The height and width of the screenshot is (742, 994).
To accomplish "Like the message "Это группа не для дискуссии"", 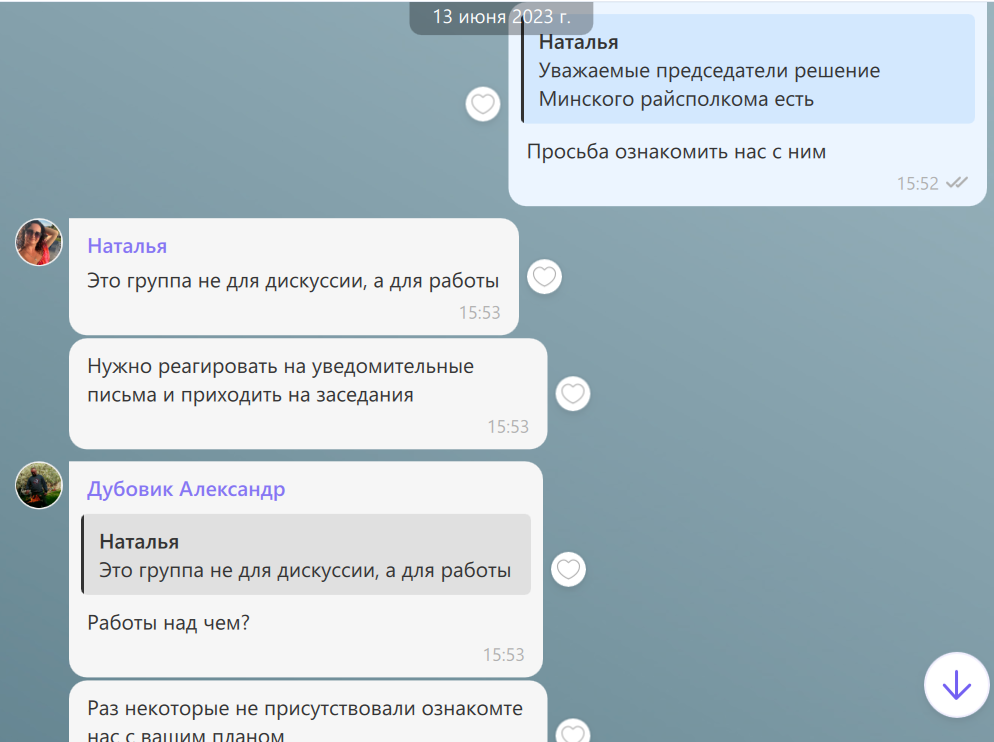I will [544, 277].
